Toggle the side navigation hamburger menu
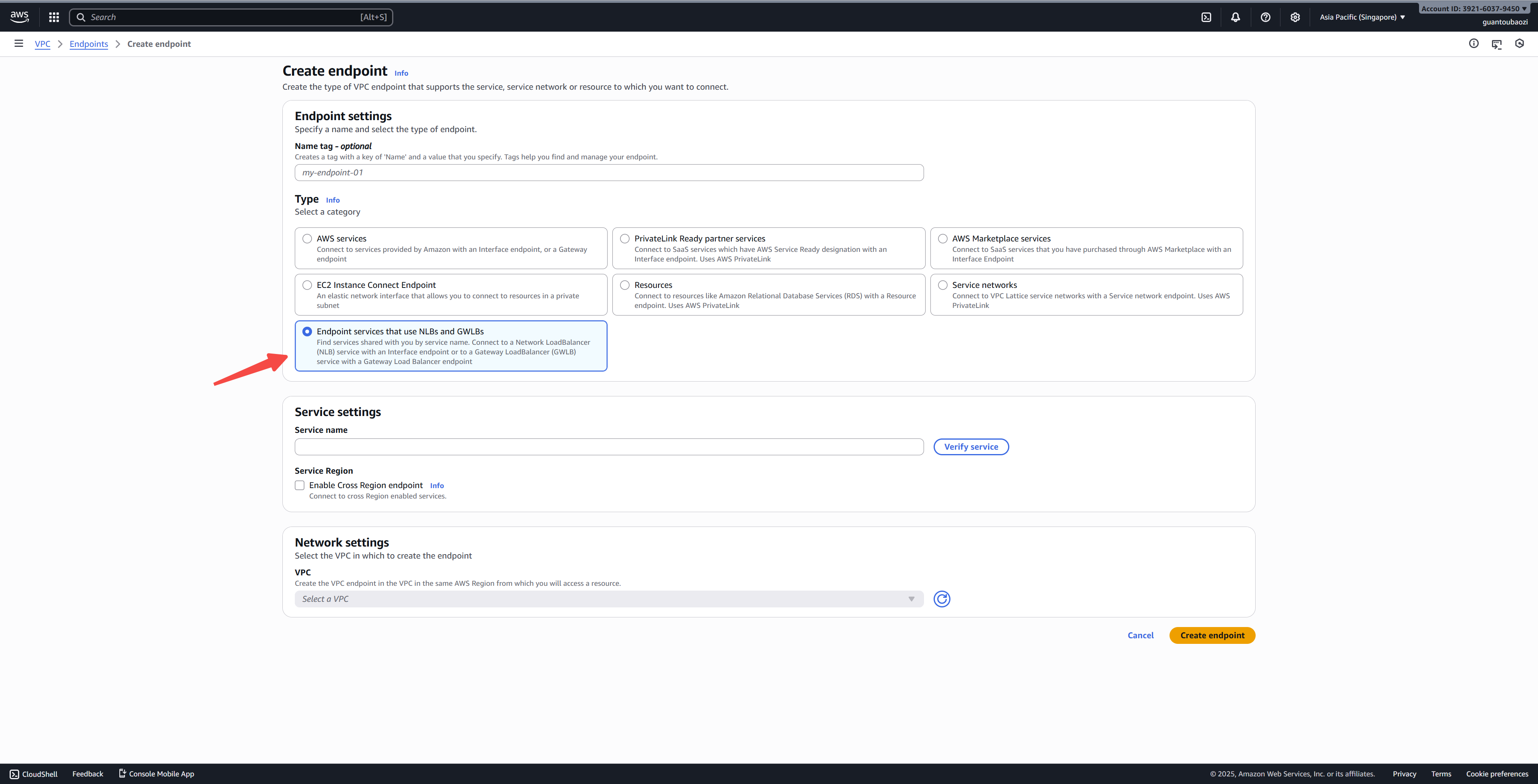Screen dimensions: 1538x784 [18, 44]
